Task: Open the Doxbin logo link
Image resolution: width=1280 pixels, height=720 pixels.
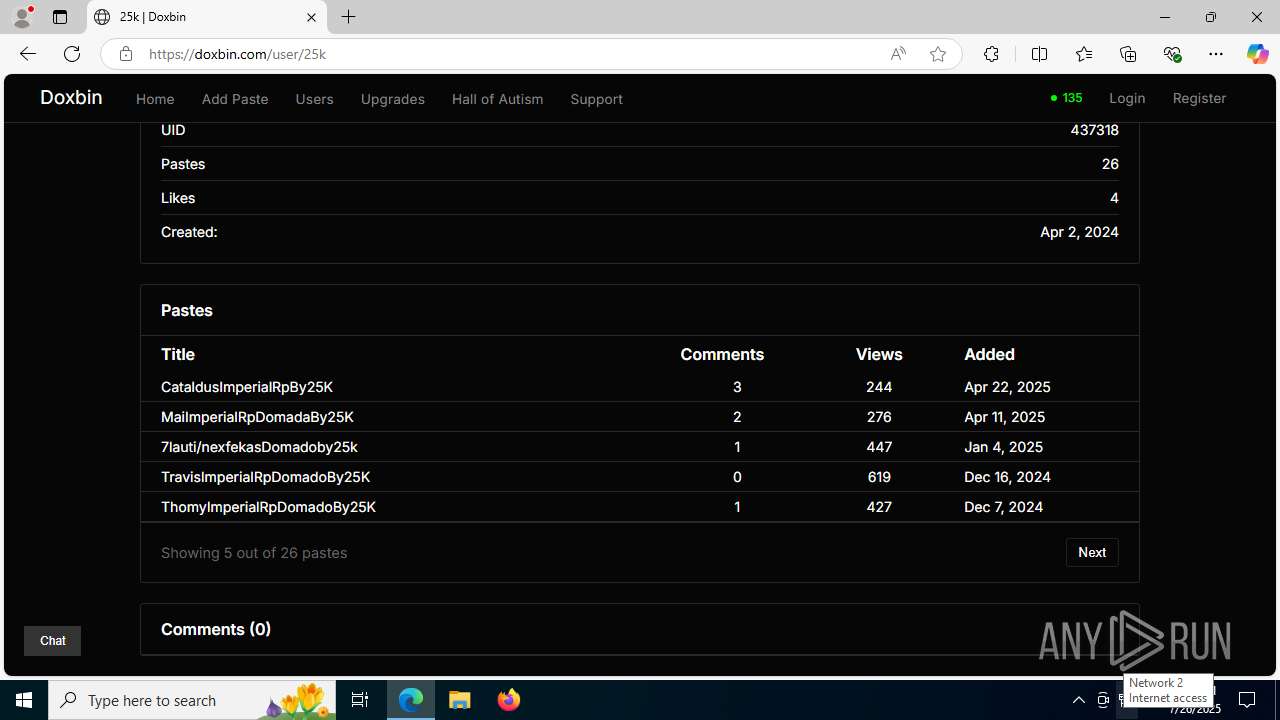Action: (x=71, y=97)
